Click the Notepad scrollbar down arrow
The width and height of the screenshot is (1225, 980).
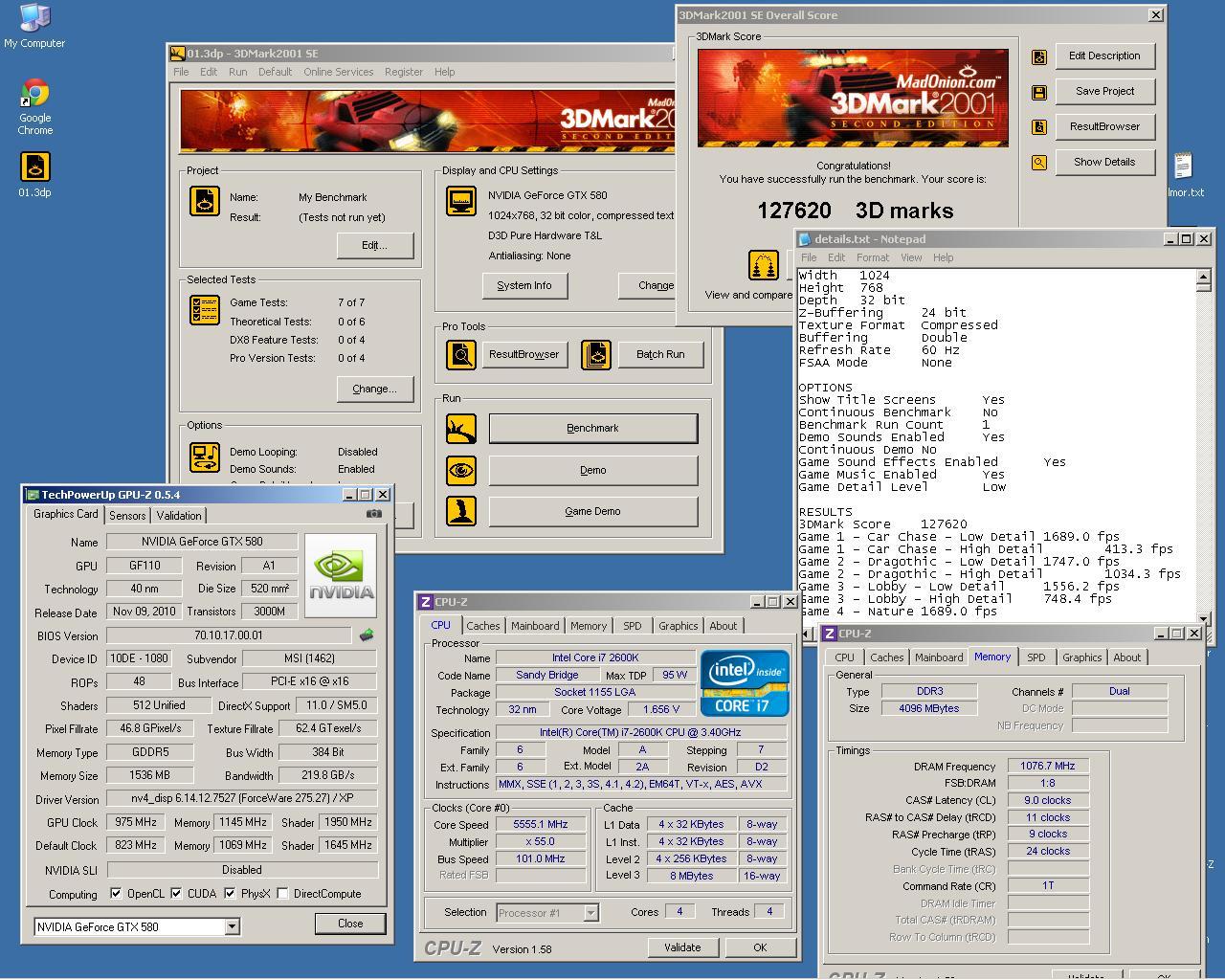point(1203,618)
